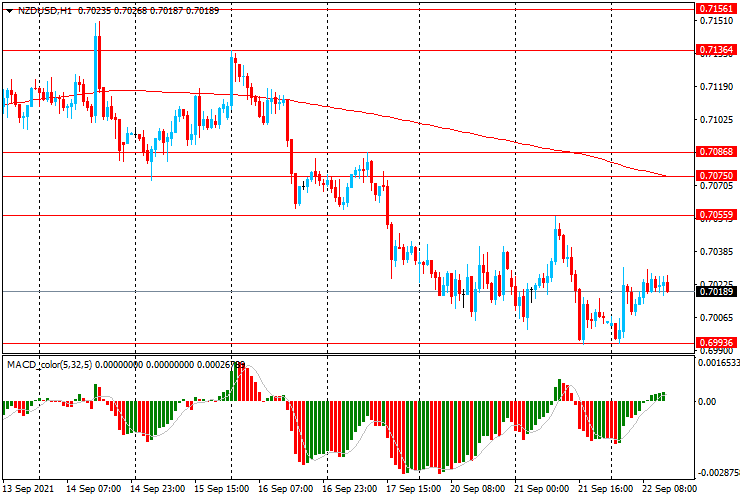Click the 13 Sep 2021 date label
The height and width of the screenshot is (500, 740).
coord(27,490)
